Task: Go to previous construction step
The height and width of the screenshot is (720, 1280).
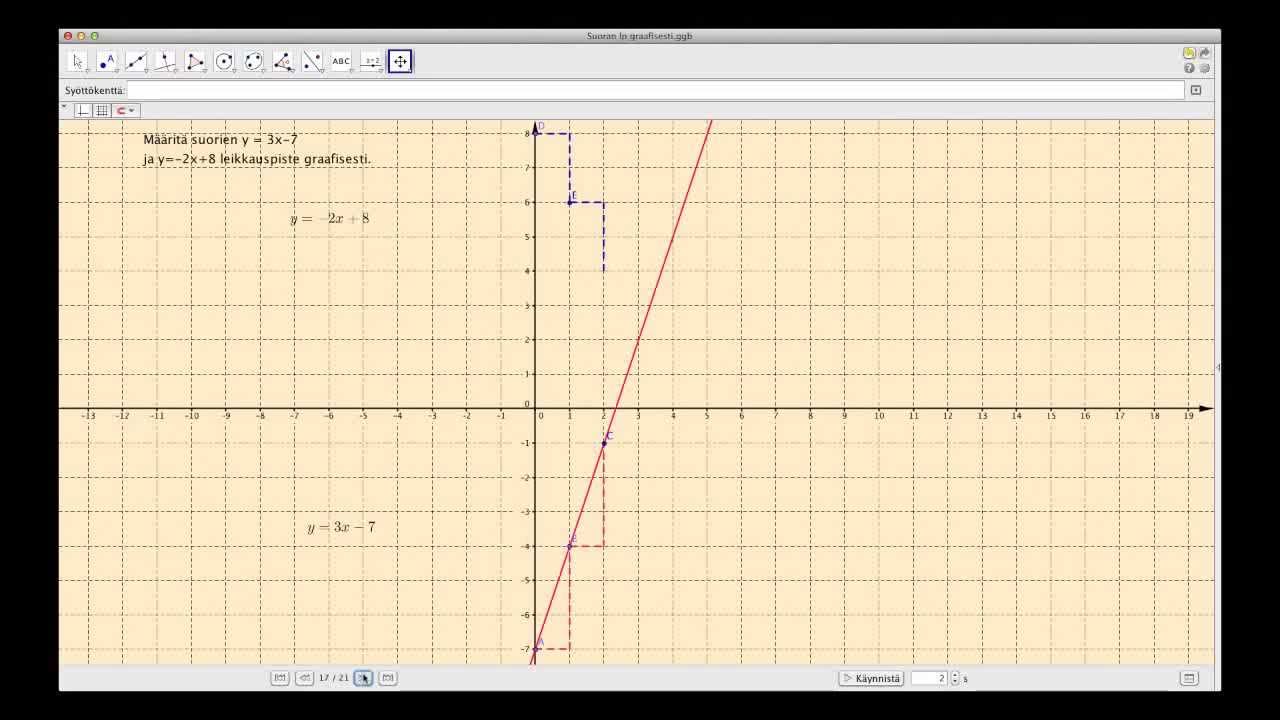Action: click(x=304, y=678)
